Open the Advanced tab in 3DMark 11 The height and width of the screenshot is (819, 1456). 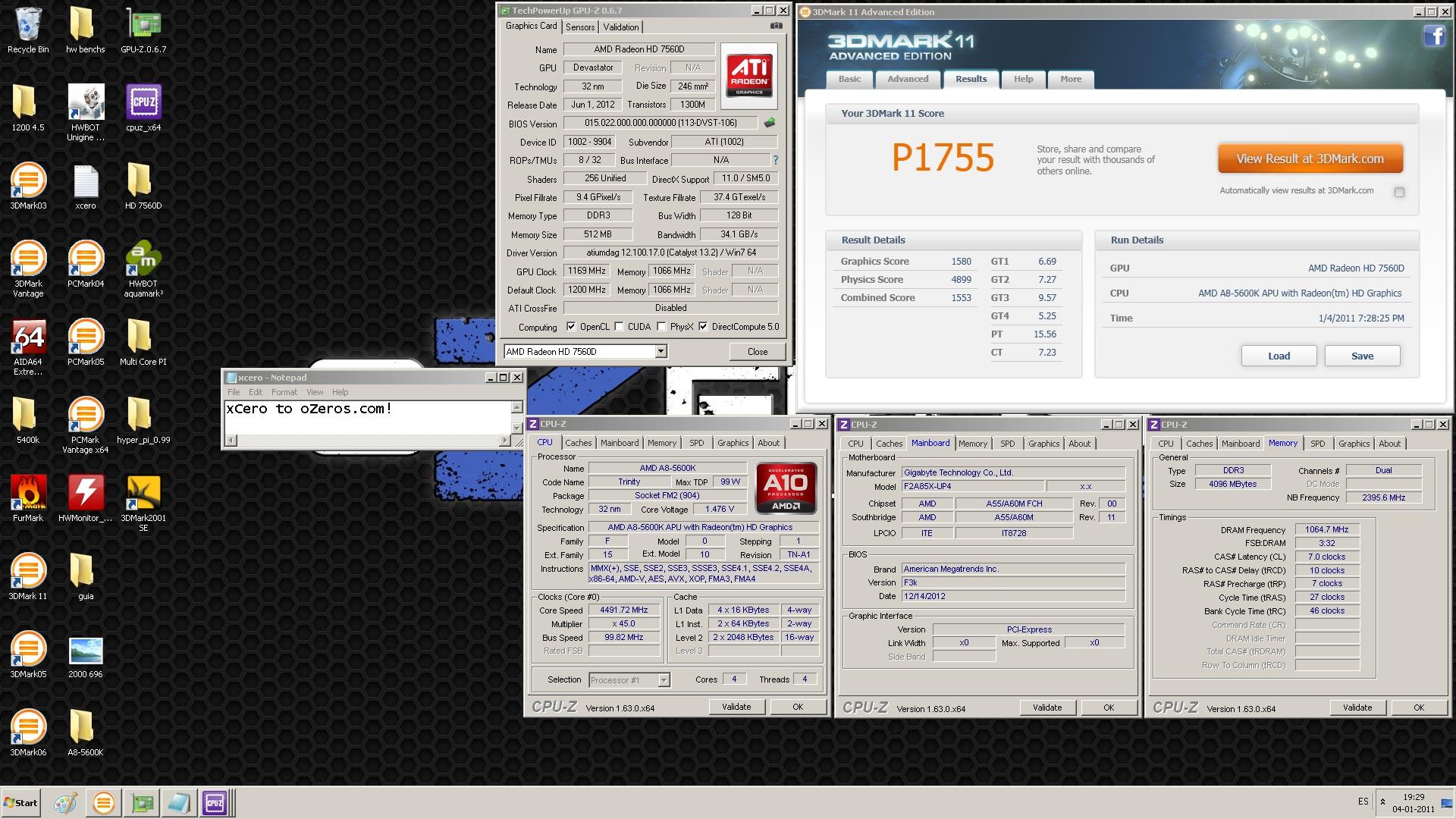[x=908, y=79]
